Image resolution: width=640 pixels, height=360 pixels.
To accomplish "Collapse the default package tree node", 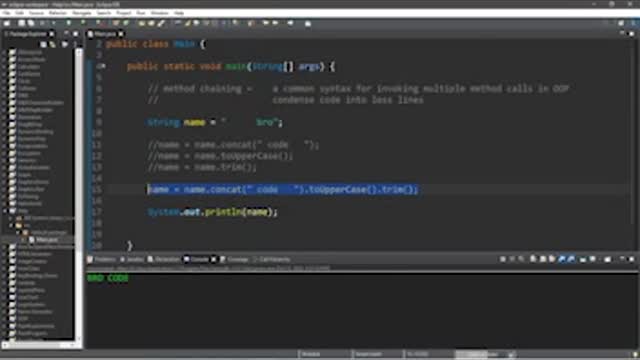I will pos(18,232).
